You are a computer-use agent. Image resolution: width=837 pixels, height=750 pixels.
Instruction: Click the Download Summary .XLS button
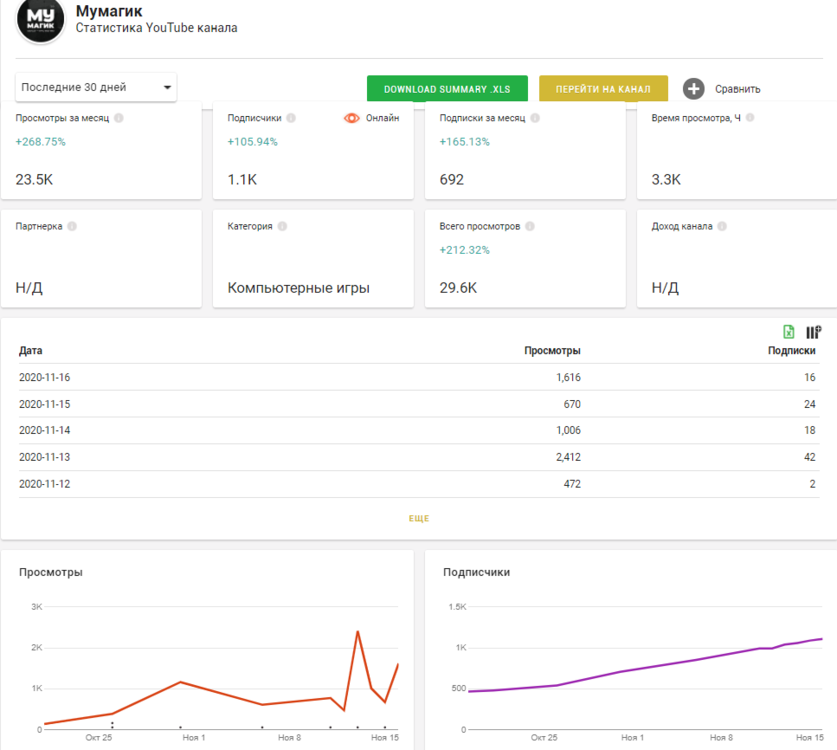(x=447, y=89)
